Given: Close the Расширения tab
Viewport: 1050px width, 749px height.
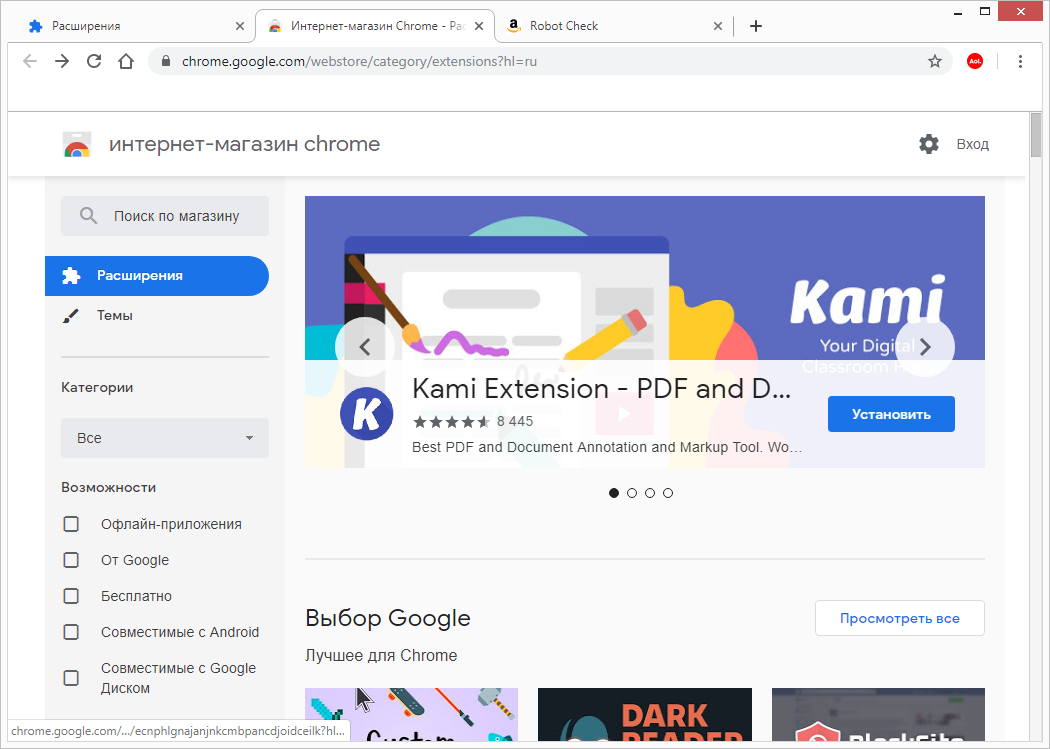Looking at the screenshot, I should click(240, 26).
